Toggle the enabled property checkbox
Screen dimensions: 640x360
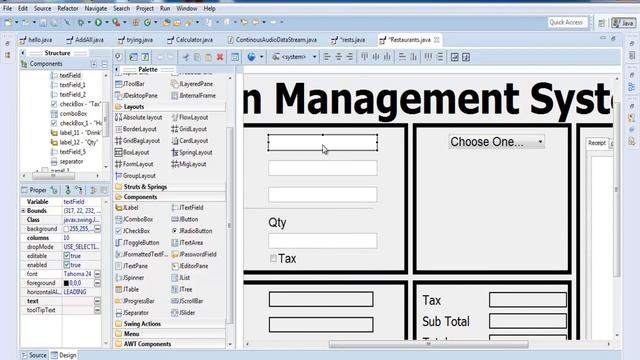click(67, 265)
